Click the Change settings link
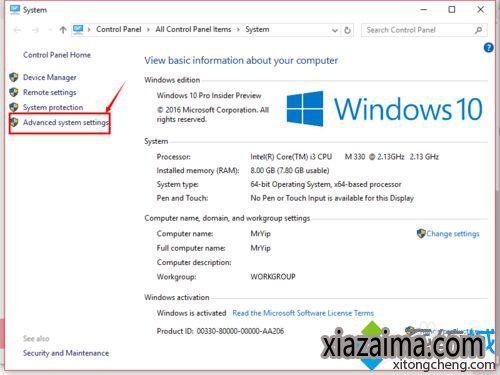 coord(453,234)
